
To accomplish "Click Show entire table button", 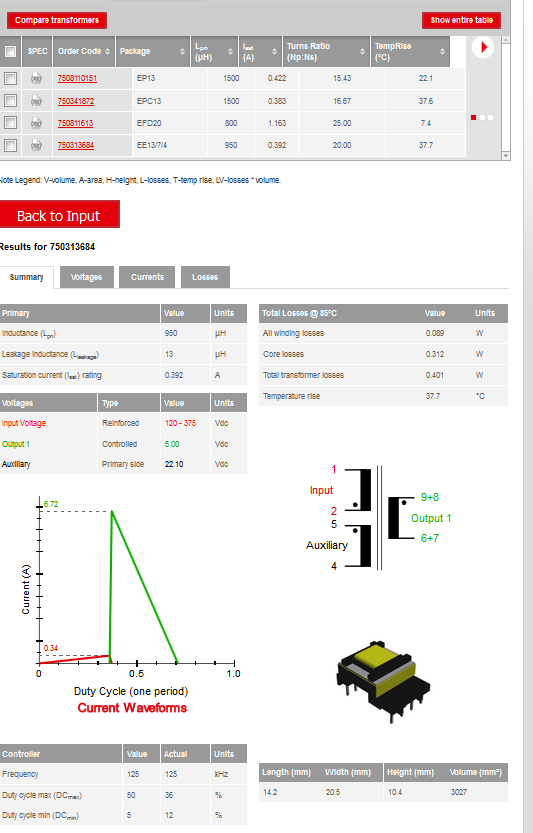I will click(x=461, y=20).
